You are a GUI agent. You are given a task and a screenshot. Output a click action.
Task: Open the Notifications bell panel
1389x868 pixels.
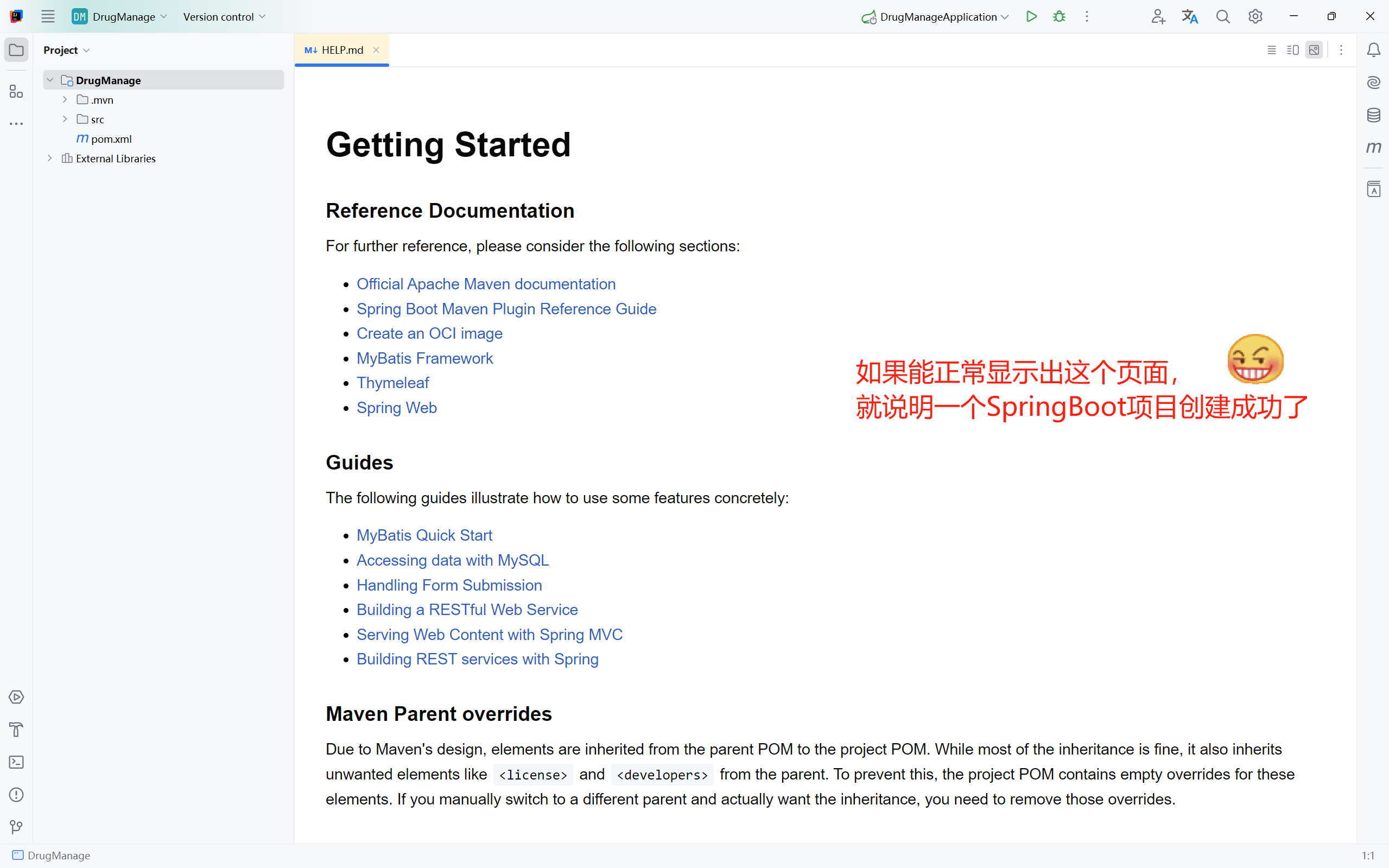coord(1373,50)
